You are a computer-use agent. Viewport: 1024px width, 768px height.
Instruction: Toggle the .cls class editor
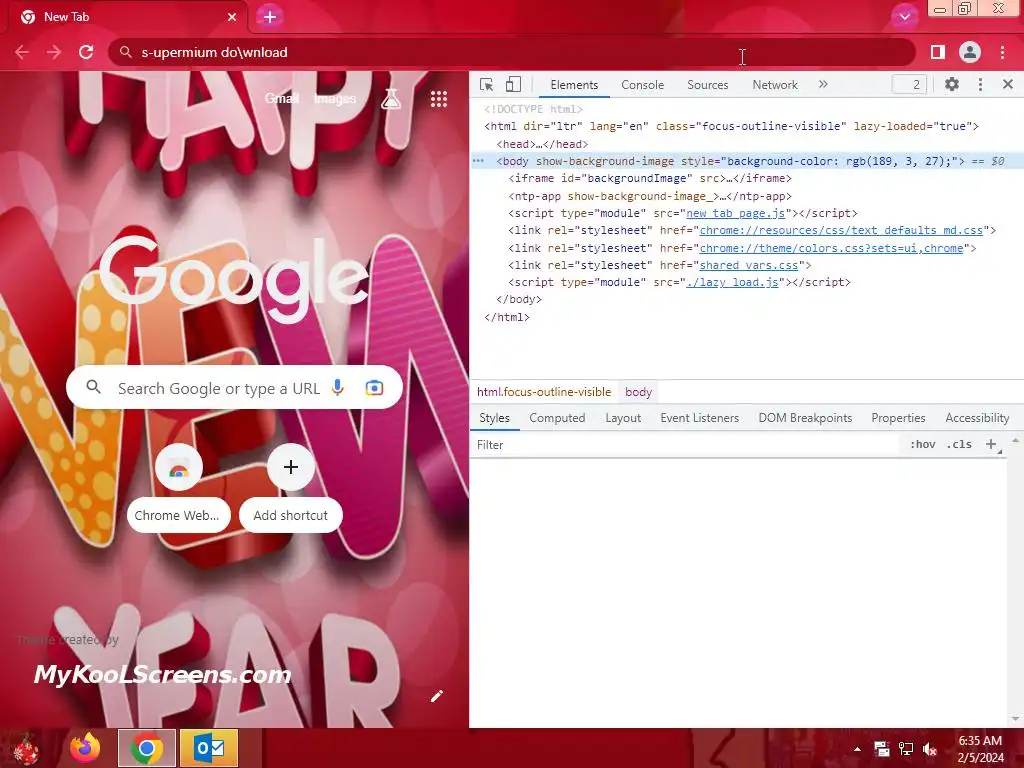tap(959, 445)
